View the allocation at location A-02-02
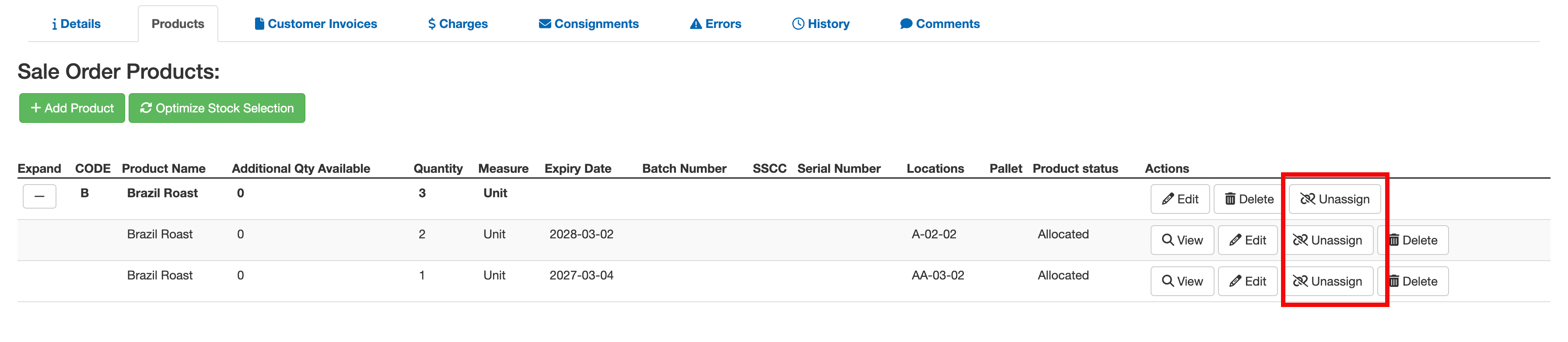 click(1182, 241)
